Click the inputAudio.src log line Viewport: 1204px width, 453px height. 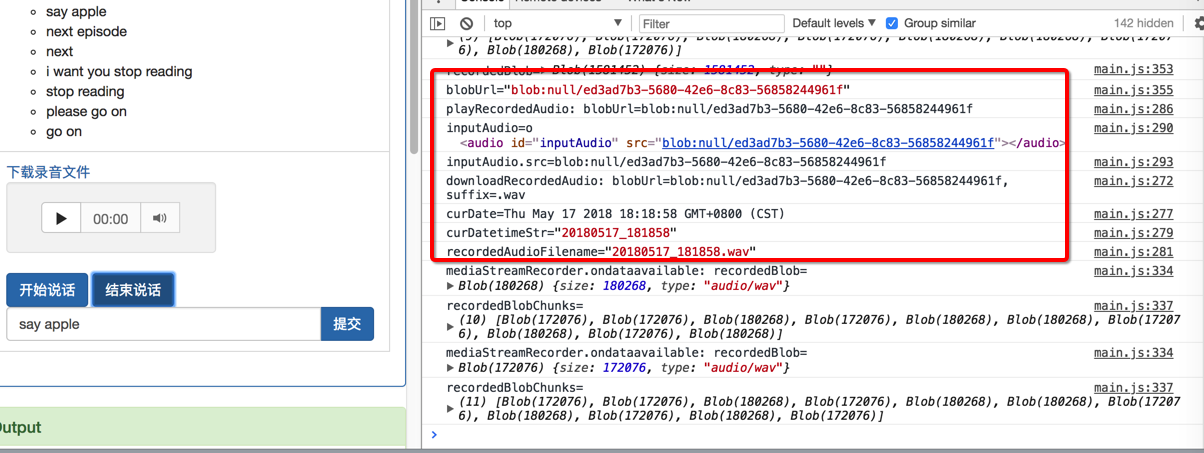666,162
